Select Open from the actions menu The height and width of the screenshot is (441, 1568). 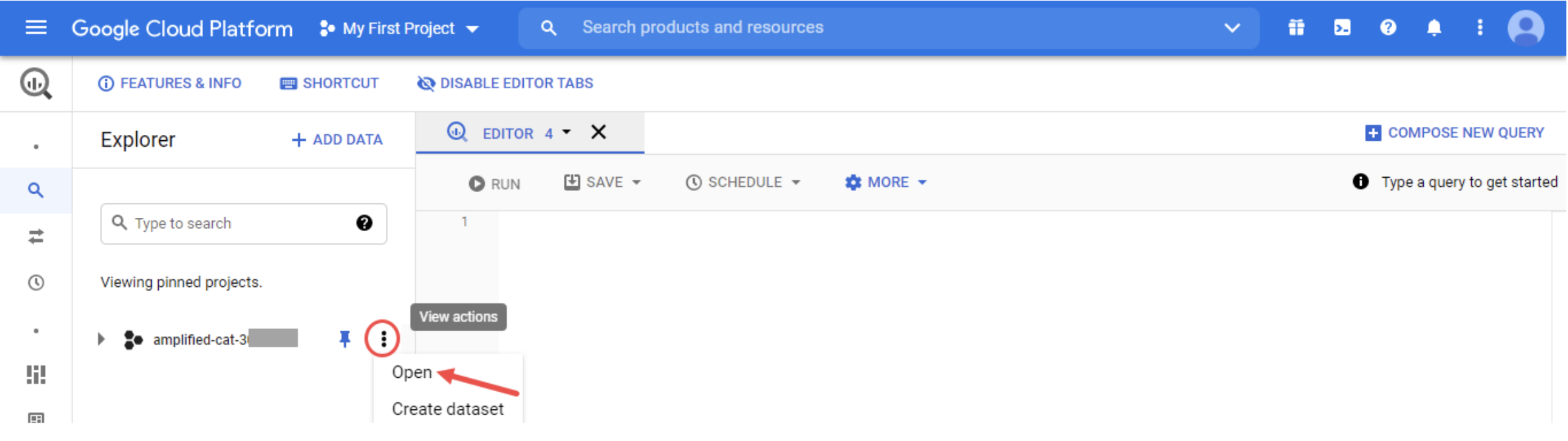click(x=412, y=373)
